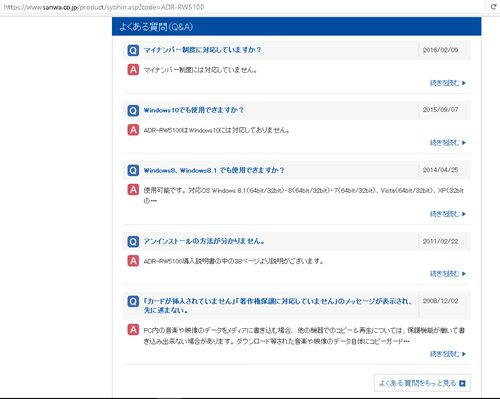Click 続きを読む under the Windows10 answer
This screenshot has width=500, height=399.
pos(448,143)
